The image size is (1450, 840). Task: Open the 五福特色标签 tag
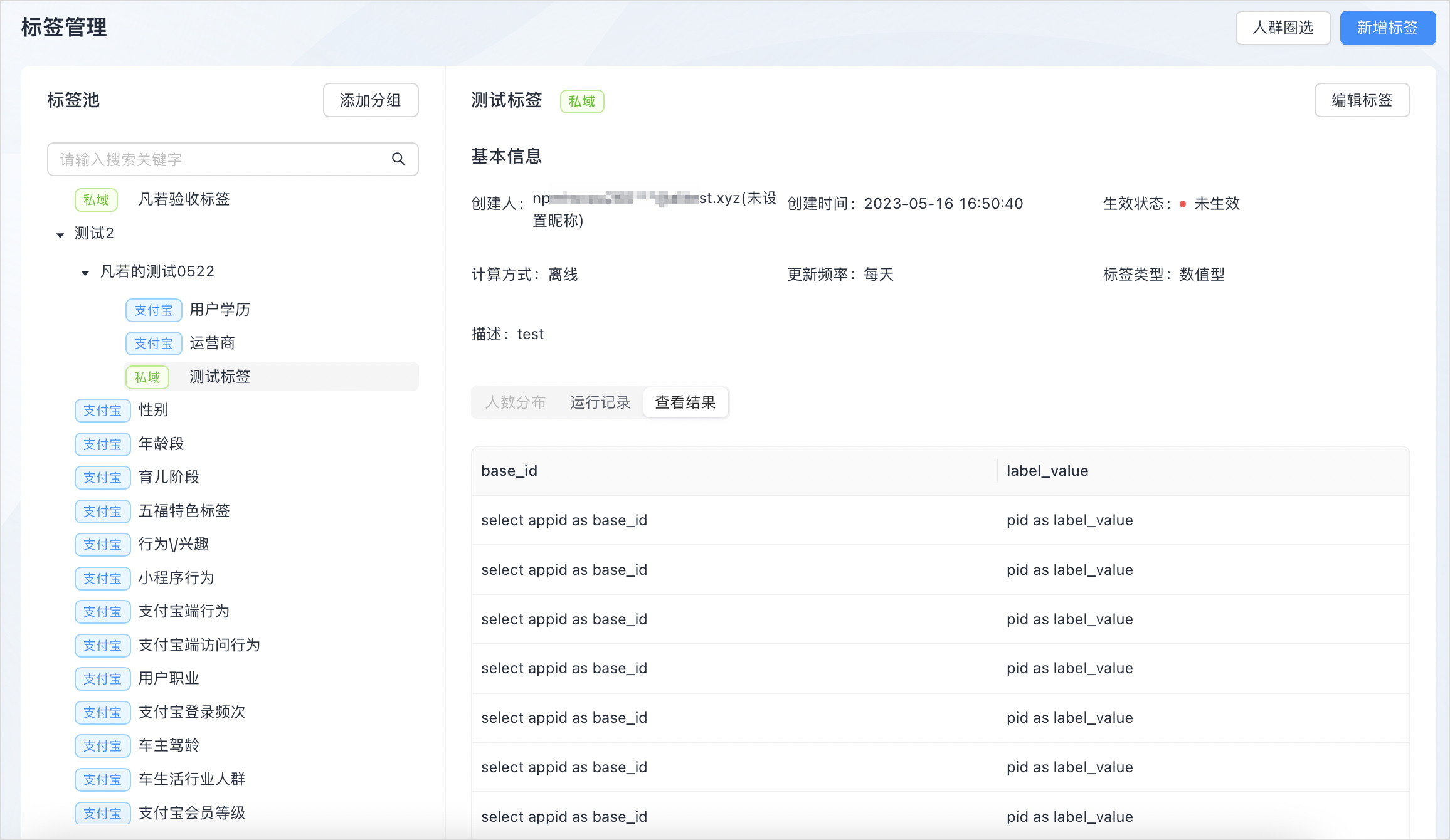184,511
